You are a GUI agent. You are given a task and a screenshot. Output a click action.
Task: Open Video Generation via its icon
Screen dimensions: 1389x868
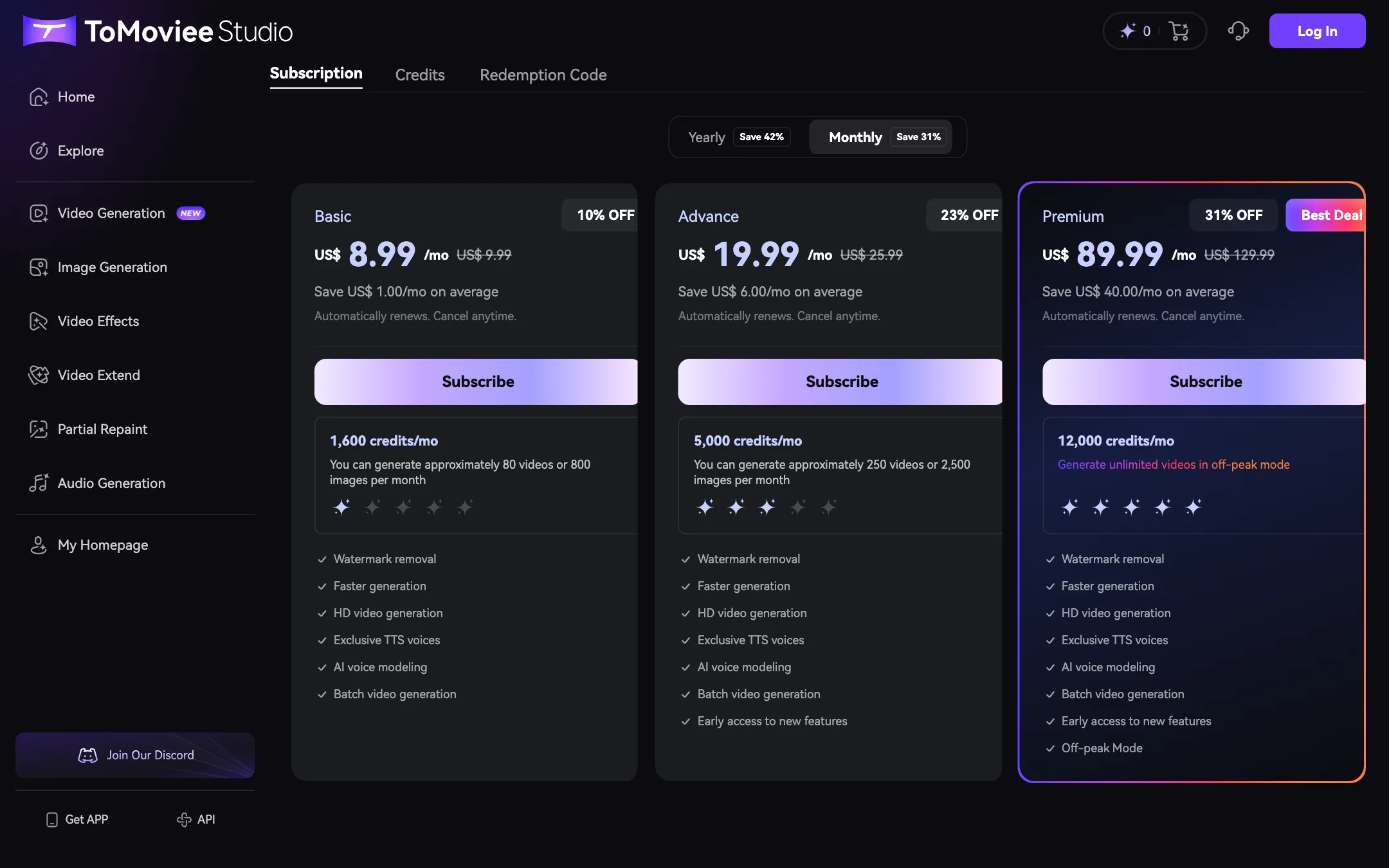click(39, 213)
